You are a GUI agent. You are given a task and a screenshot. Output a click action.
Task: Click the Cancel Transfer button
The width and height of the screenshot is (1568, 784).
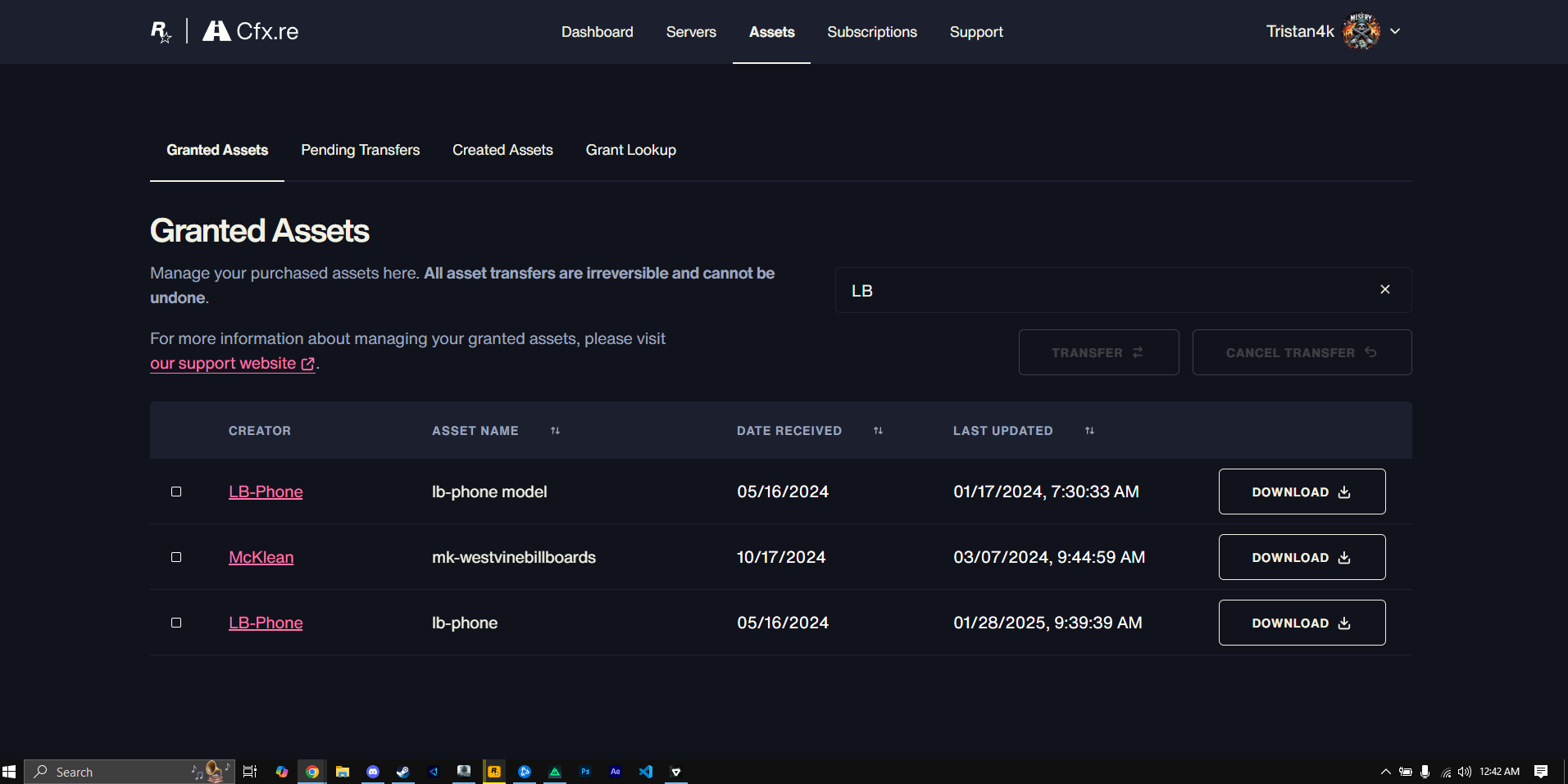click(1302, 352)
